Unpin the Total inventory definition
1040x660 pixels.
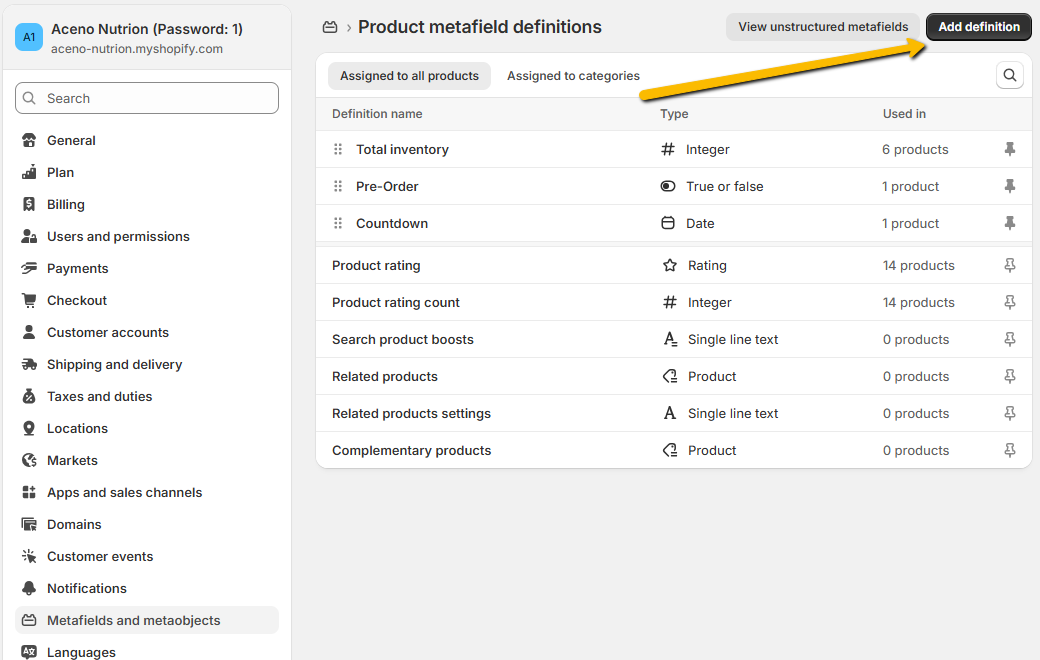(x=1010, y=150)
